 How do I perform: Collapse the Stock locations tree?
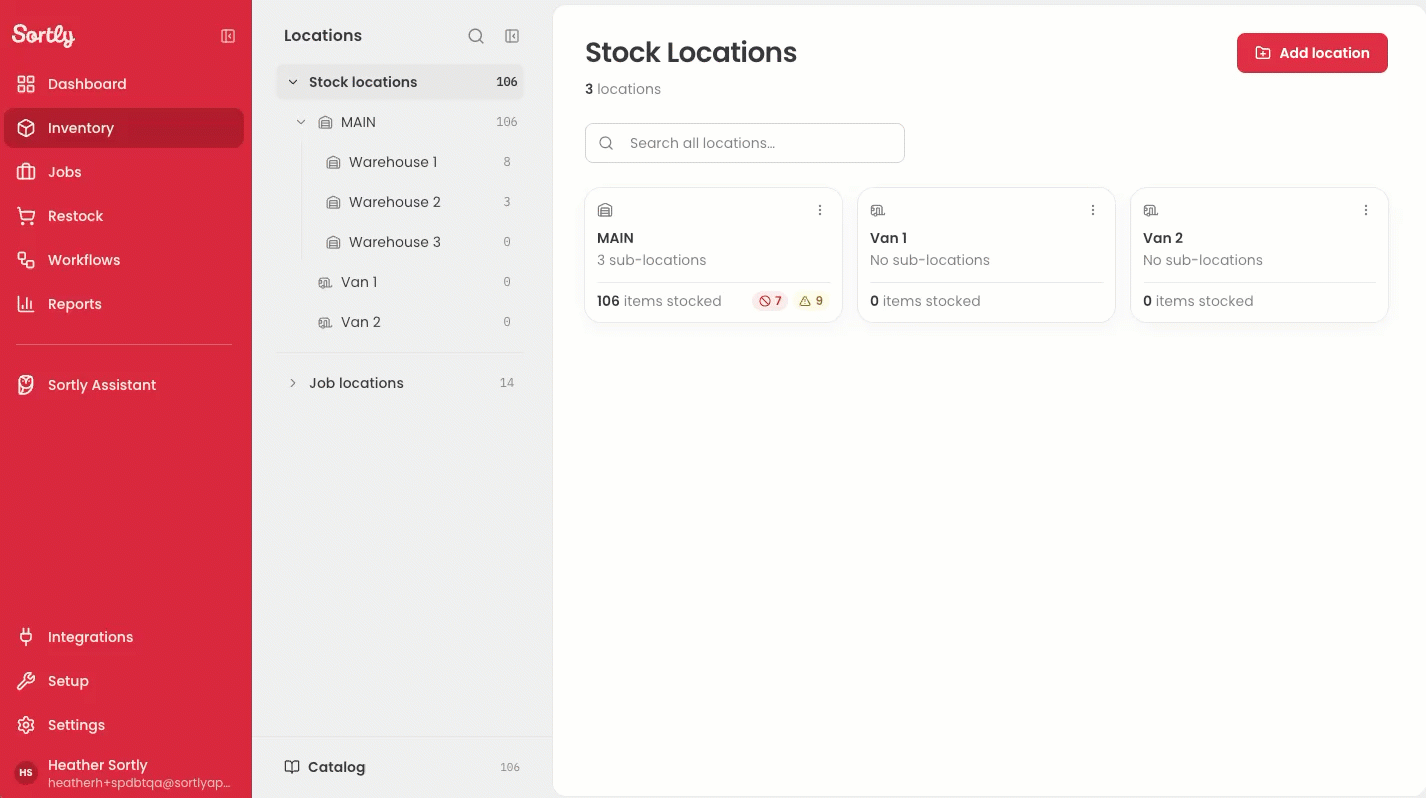(x=293, y=82)
